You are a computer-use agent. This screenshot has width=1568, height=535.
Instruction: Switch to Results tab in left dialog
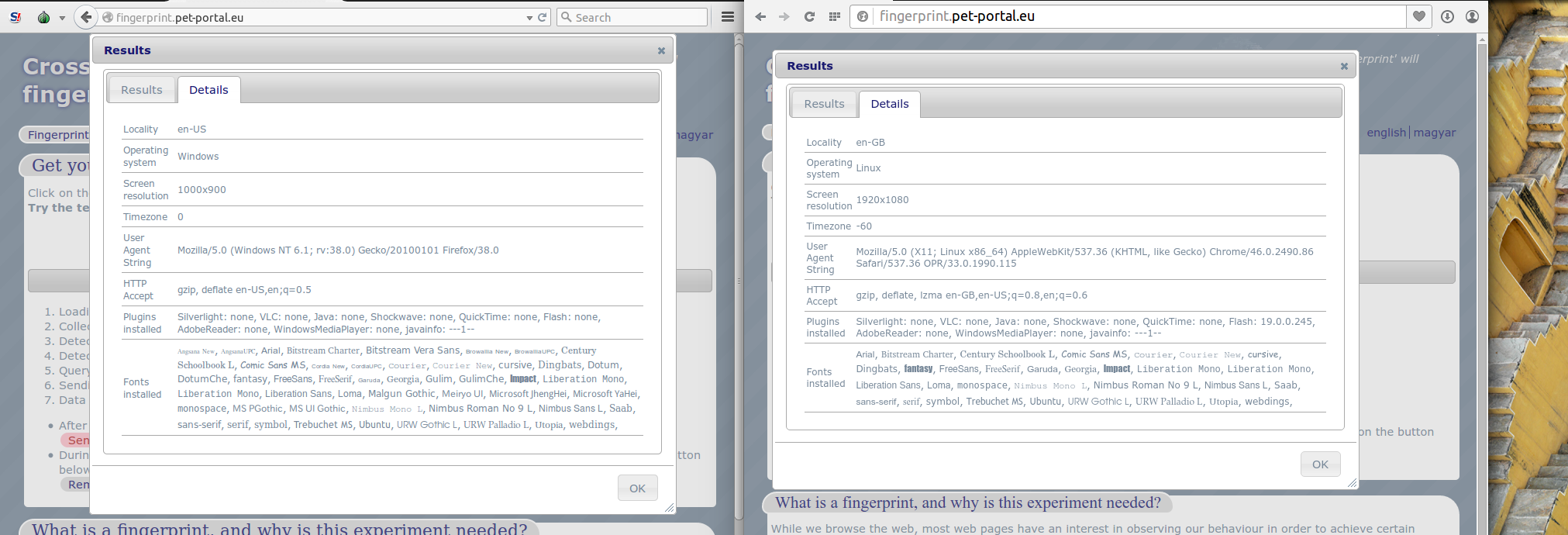point(142,90)
